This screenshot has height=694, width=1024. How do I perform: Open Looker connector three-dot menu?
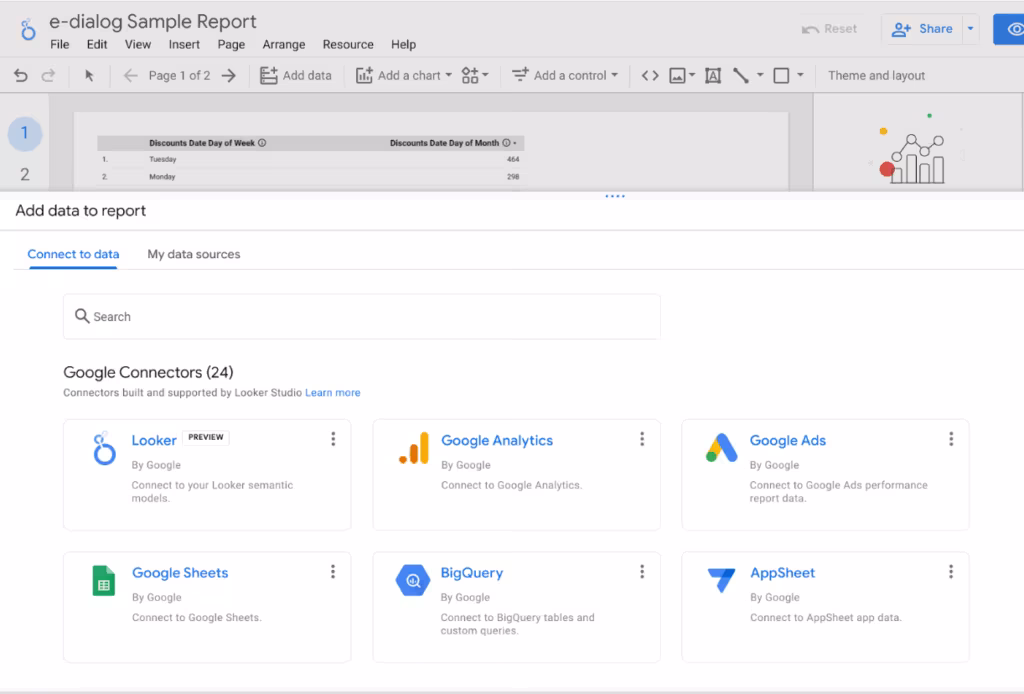pyautogui.click(x=333, y=439)
